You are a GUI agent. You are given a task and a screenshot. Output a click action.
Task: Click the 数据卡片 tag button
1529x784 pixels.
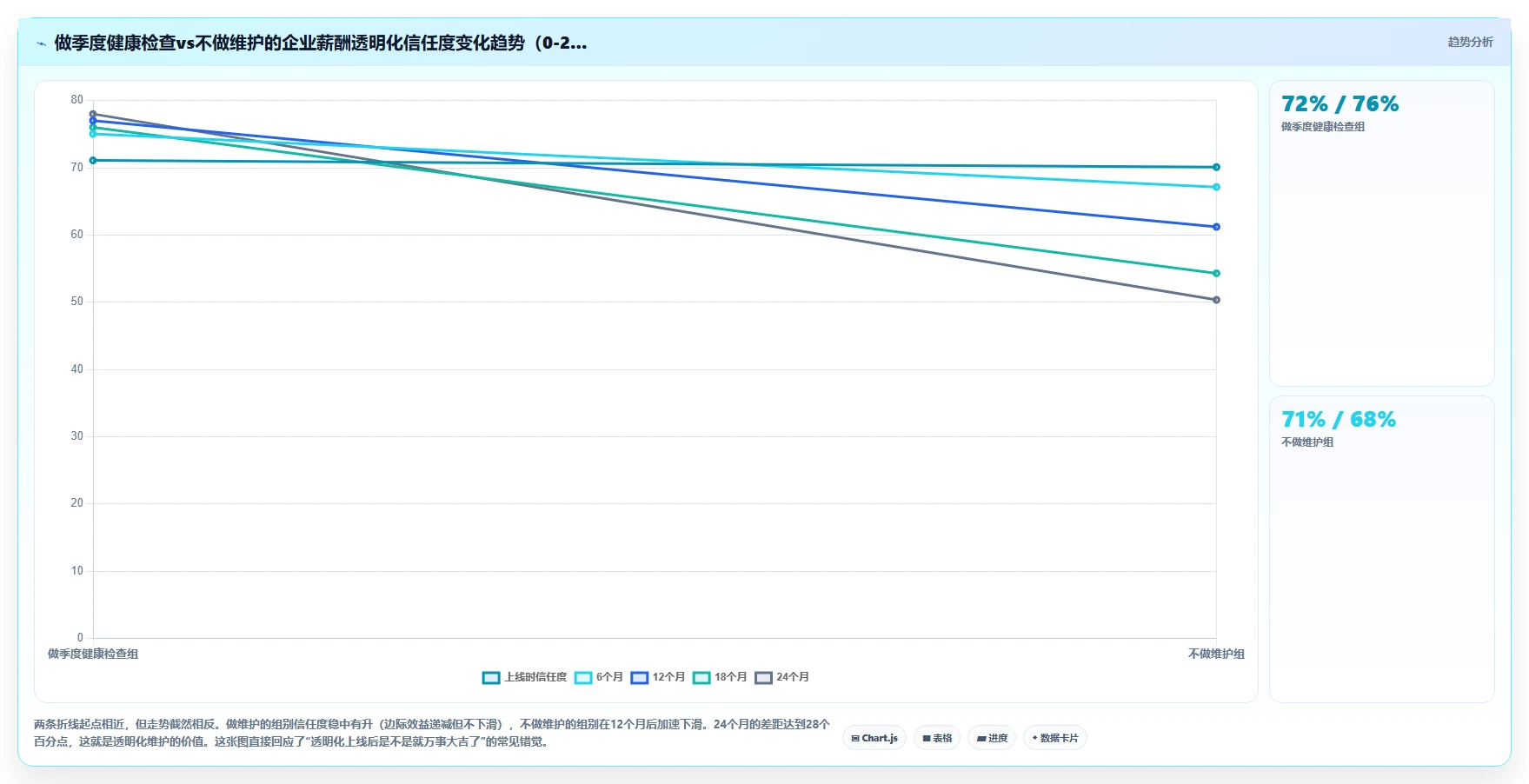click(1055, 738)
